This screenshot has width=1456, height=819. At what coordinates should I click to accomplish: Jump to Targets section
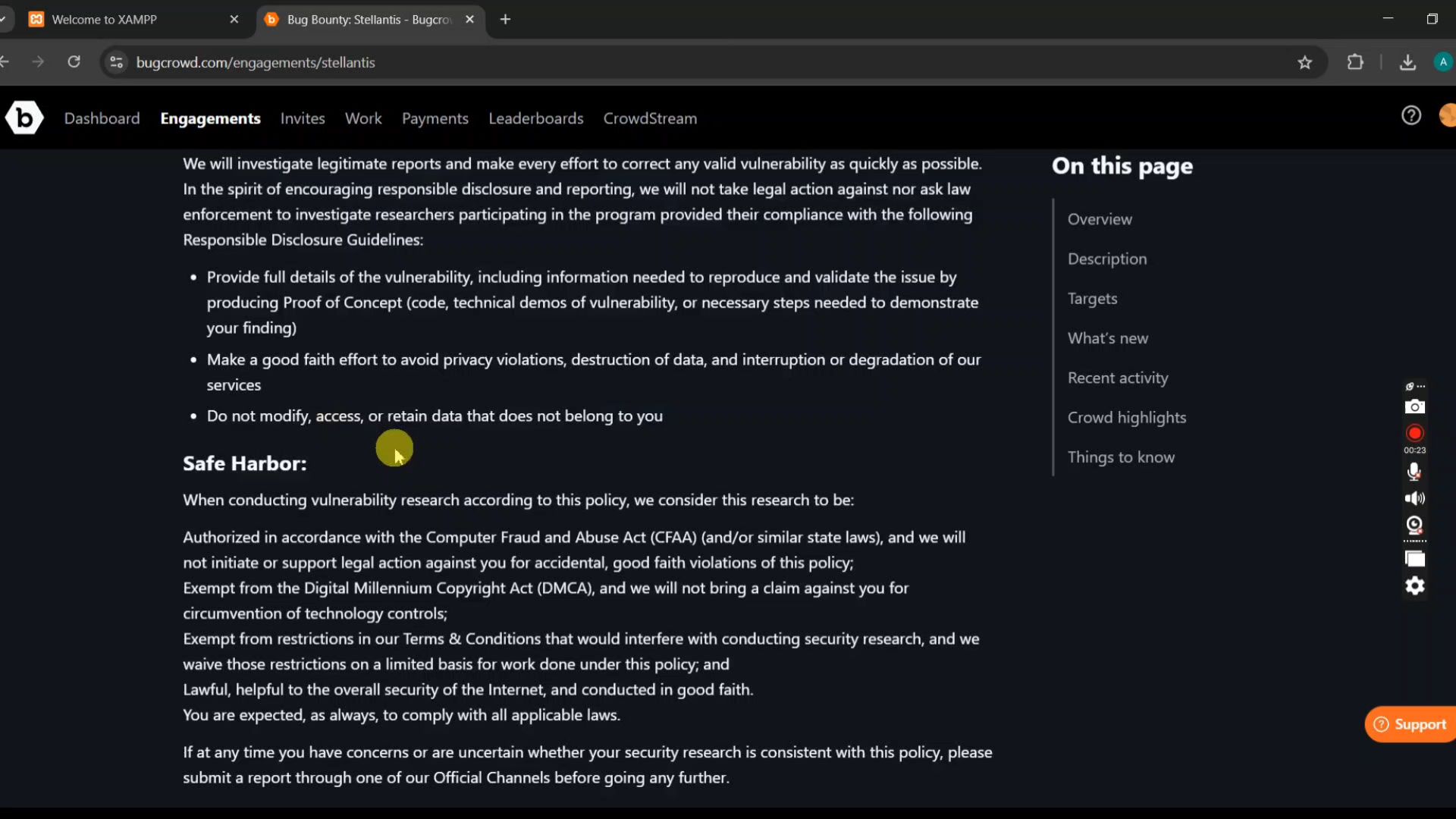click(x=1092, y=299)
